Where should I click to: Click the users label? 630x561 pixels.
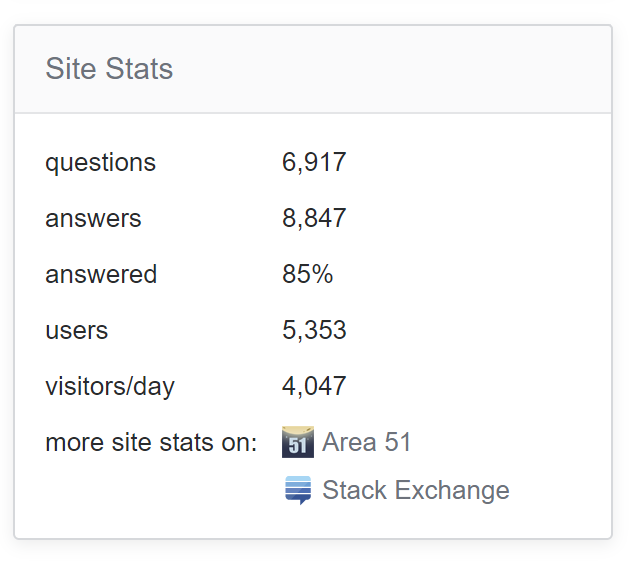(77, 330)
